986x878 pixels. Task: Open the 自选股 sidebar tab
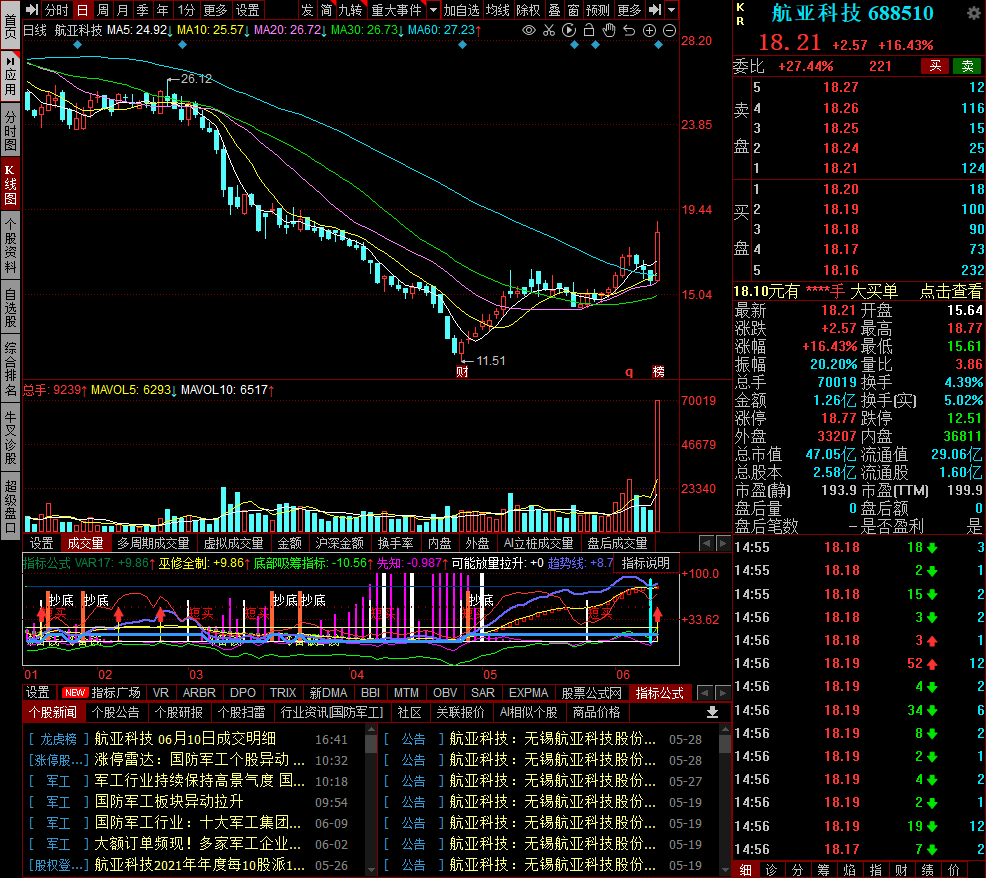tap(10, 308)
